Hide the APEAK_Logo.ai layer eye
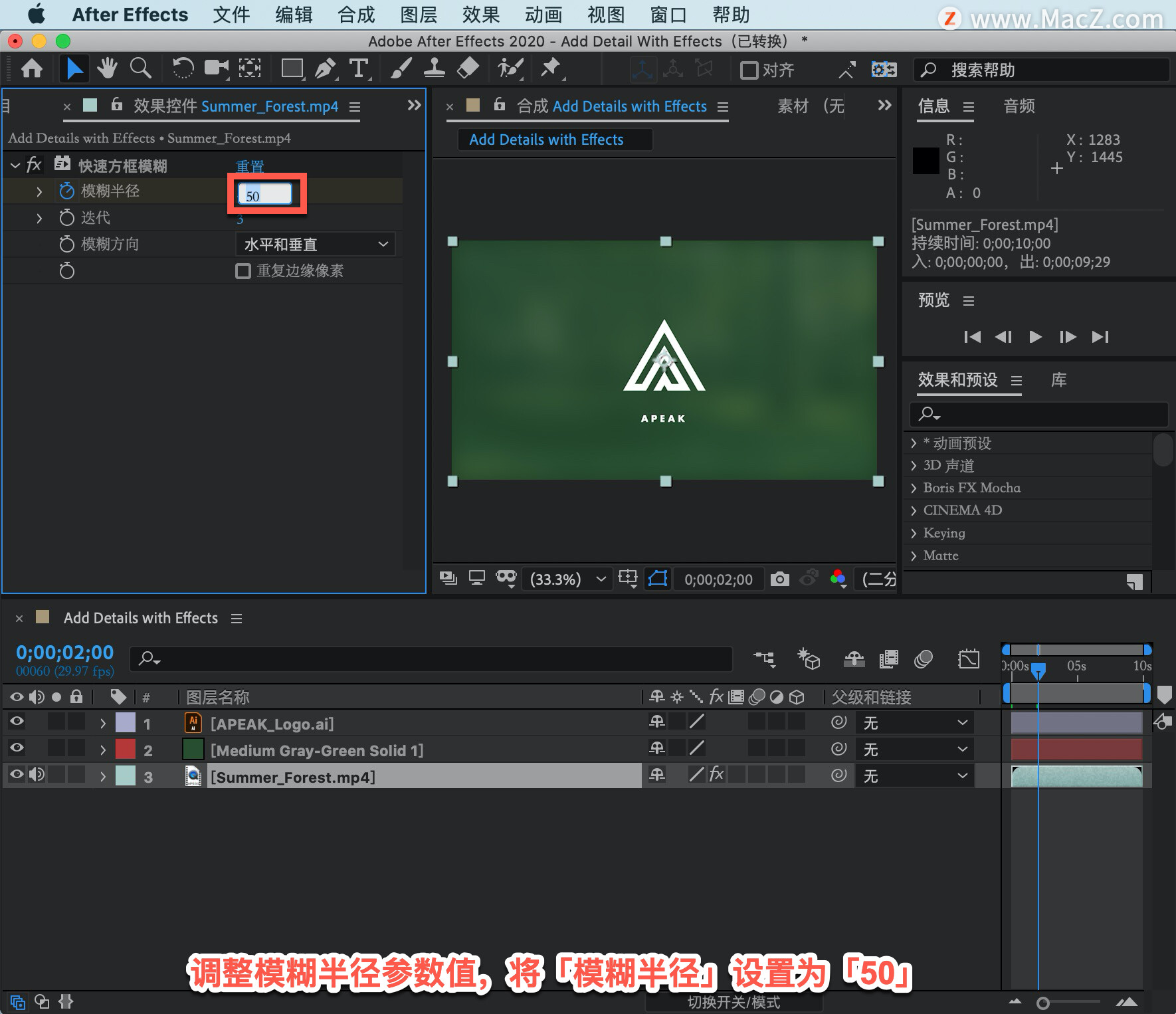This screenshot has width=1176, height=1014. coord(17,721)
